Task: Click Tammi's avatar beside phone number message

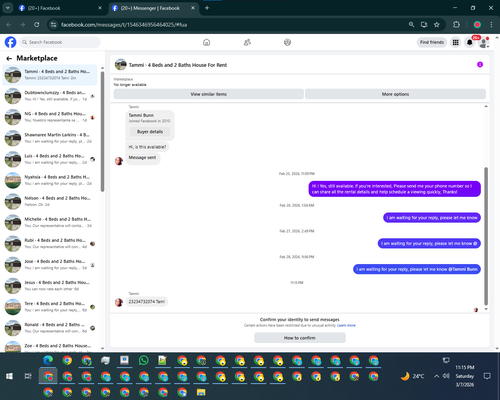Action: pyautogui.click(x=119, y=302)
